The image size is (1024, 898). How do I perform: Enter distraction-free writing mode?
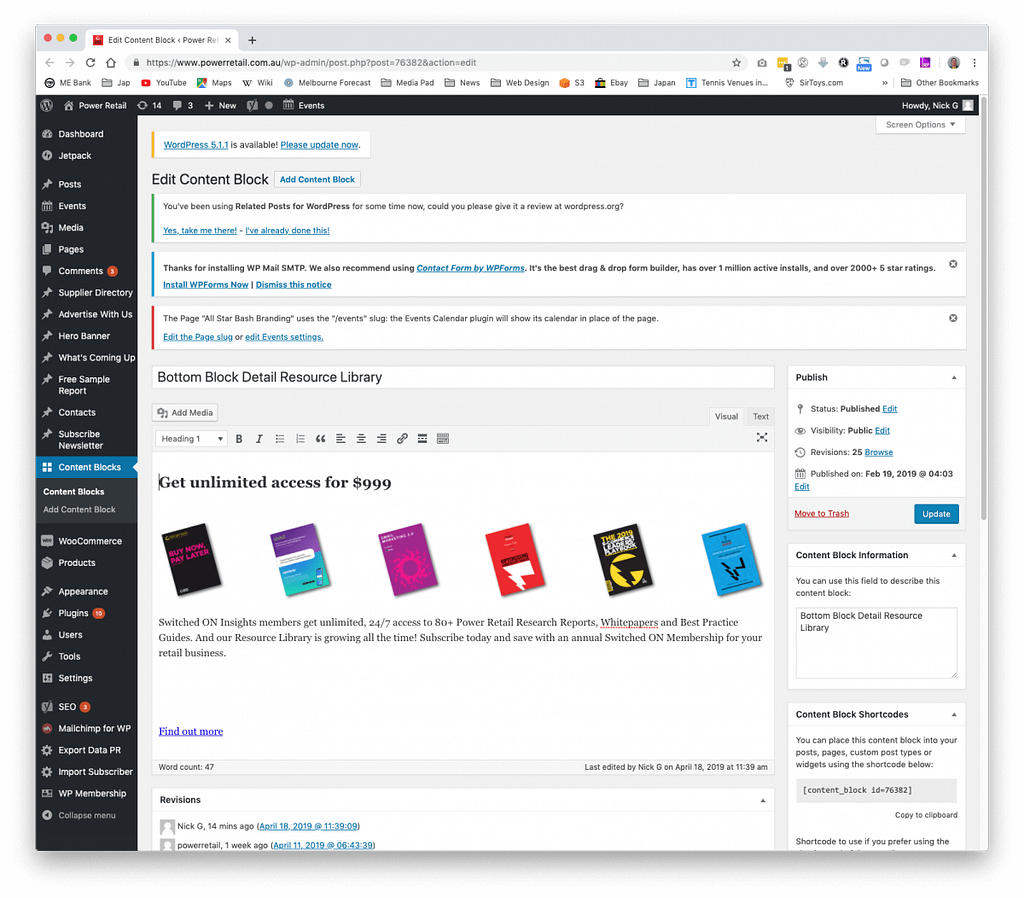click(761, 438)
